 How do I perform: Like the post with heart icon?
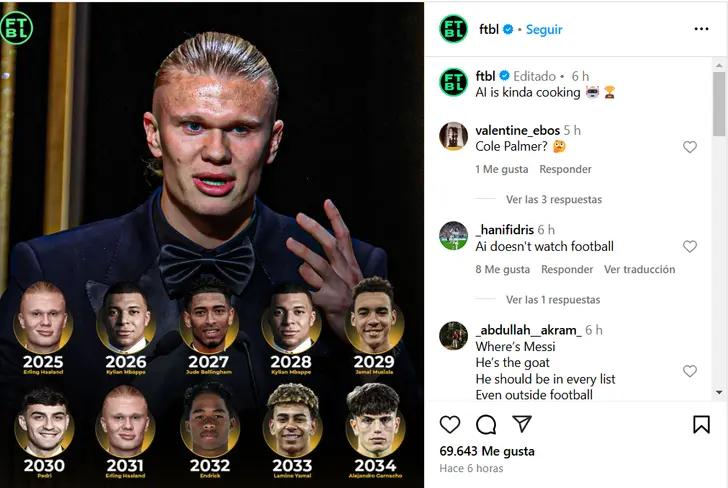click(x=451, y=424)
